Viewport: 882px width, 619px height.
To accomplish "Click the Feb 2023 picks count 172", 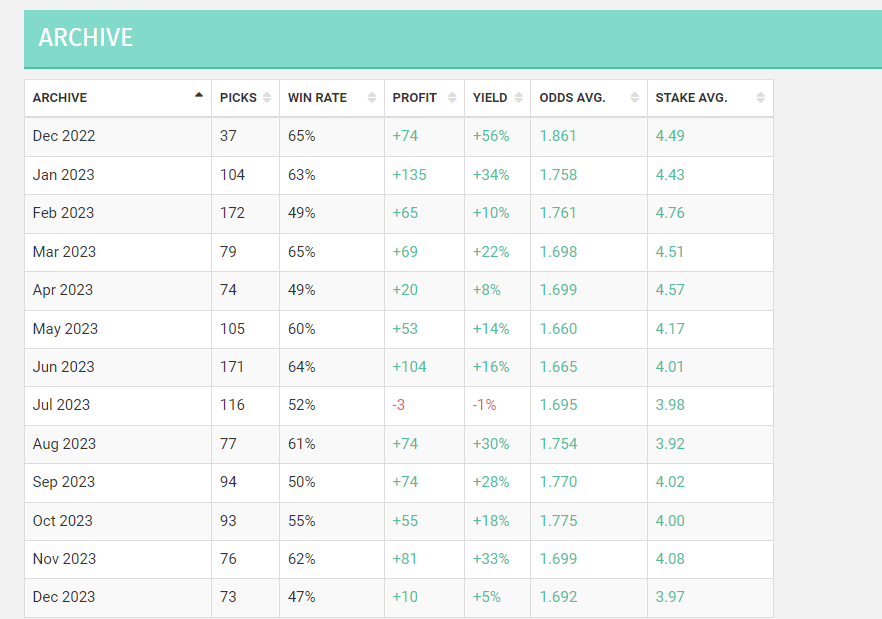I will 232,213.
